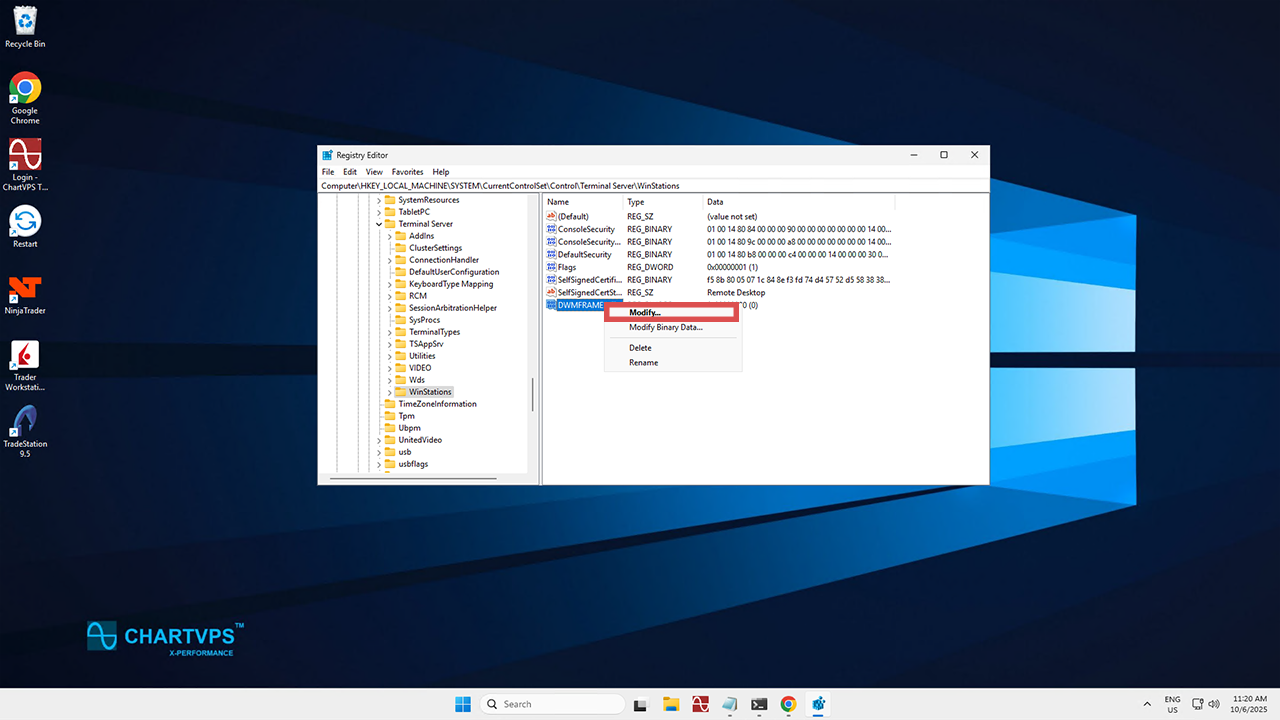Click the DefaultSecurity binary value icon
Viewport: 1280px width, 720px height.
point(551,255)
